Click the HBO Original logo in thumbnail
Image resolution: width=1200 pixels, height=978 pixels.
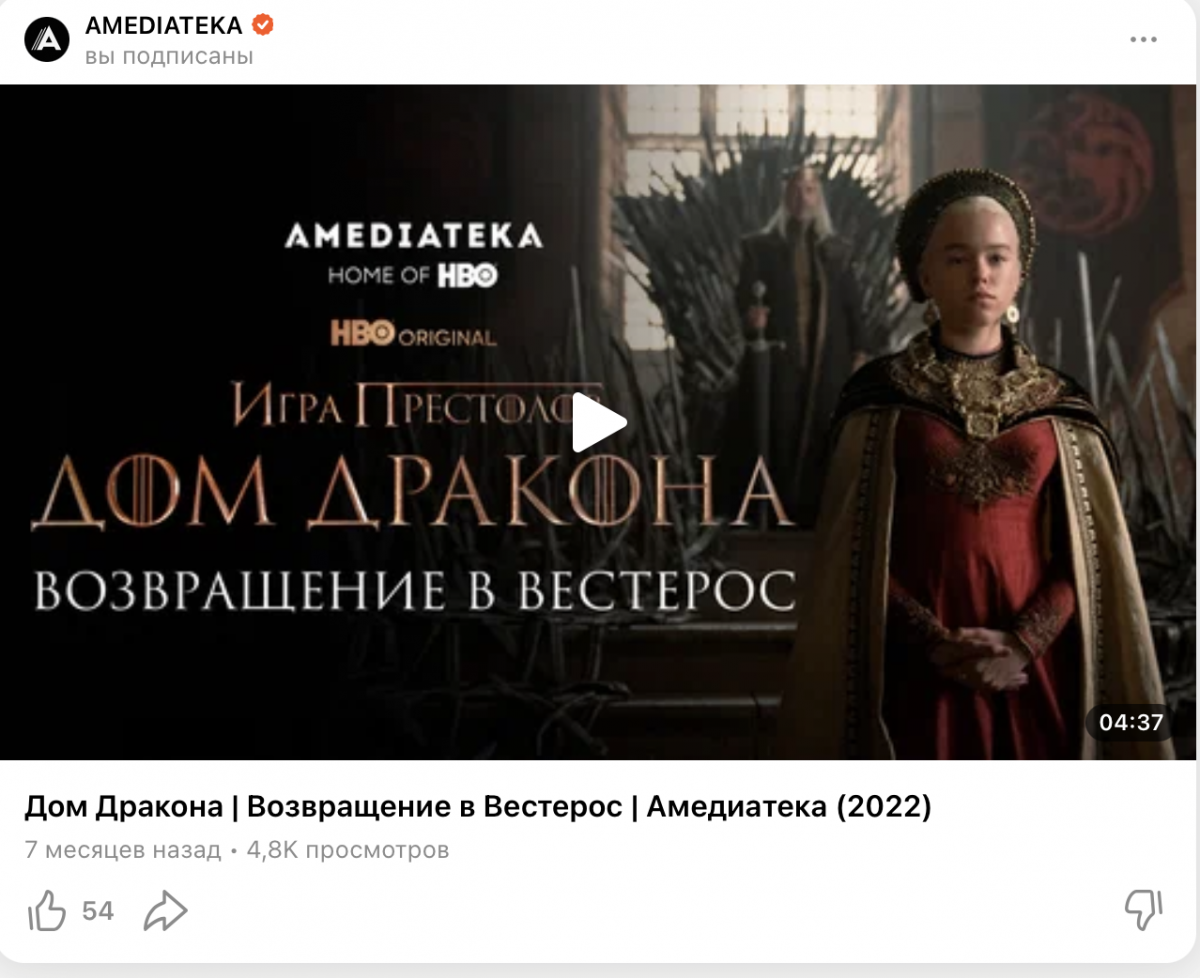tap(413, 335)
